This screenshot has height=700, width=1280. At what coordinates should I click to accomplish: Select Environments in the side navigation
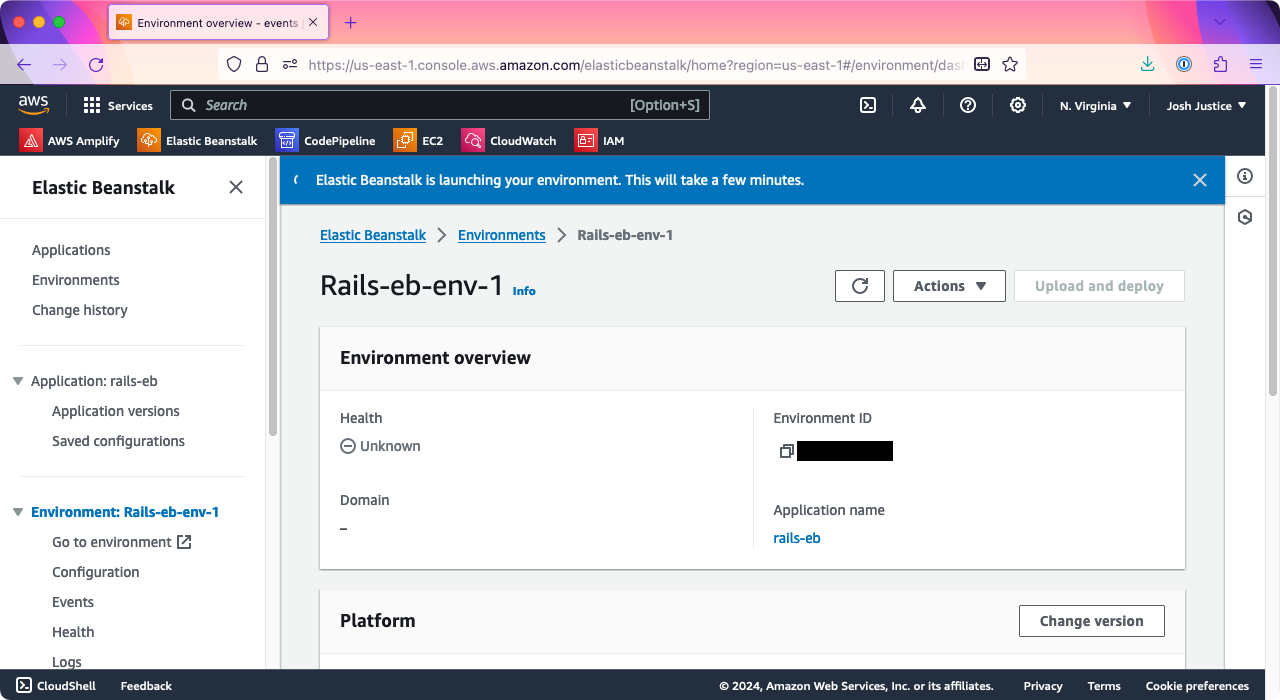pyautogui.click(x=76, y=280)
